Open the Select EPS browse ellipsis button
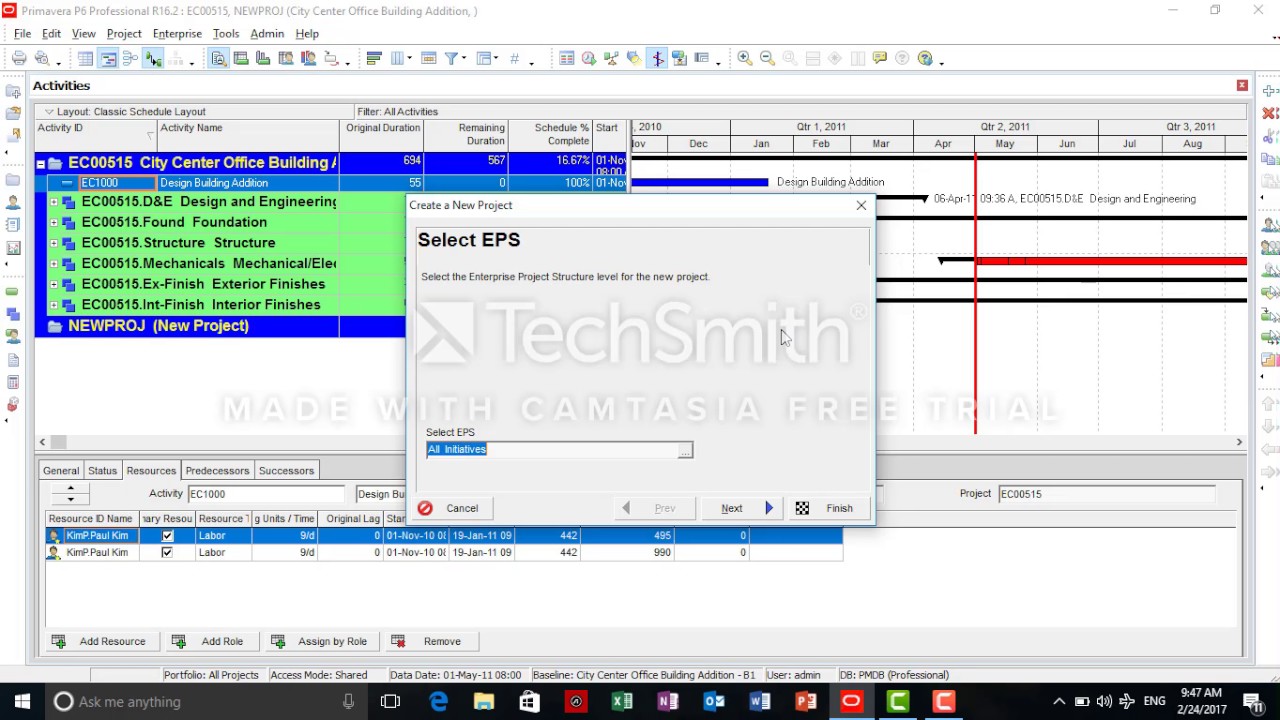The width and height of the screenshot is (1280, 720). coord(685,451)
